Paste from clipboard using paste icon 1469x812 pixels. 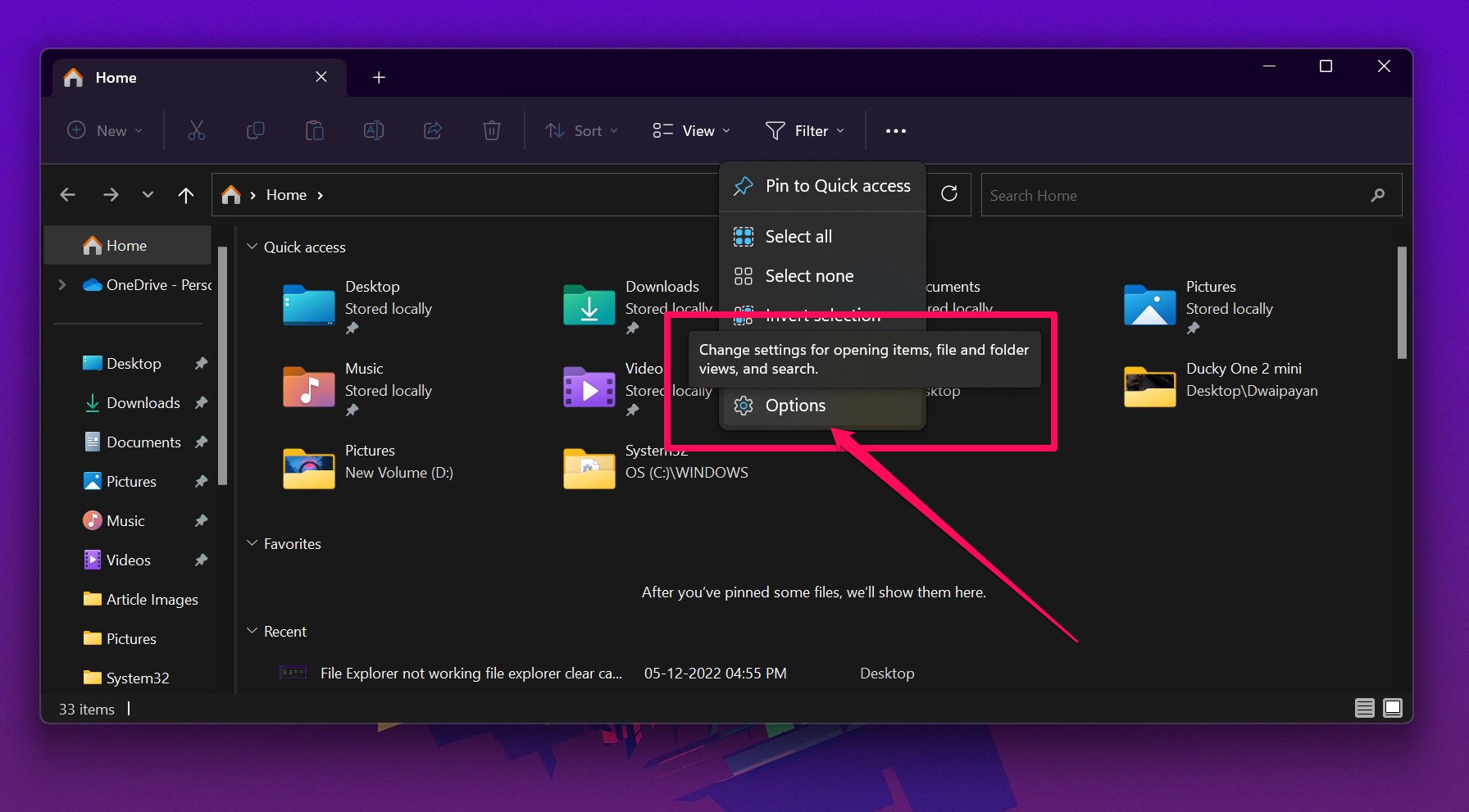pyautogui.click(x=314, y=130)
